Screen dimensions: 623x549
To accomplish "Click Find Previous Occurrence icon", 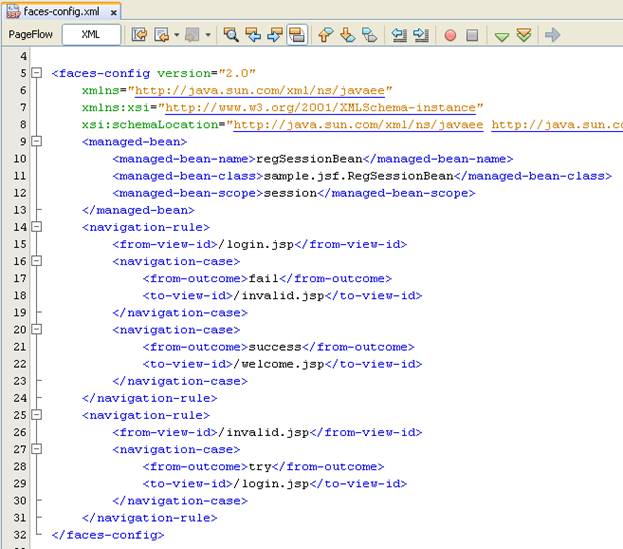I will click(x=253, y=35).
